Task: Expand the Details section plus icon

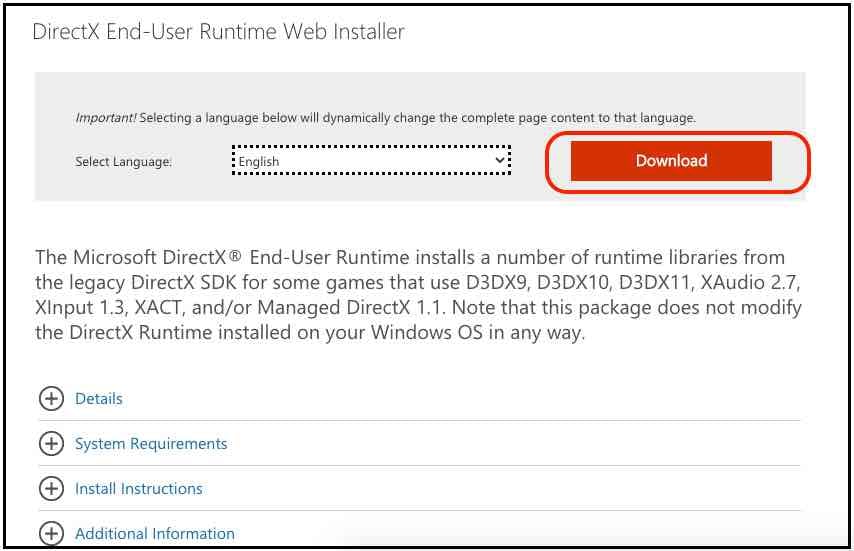Action: (x=51, y=399)
